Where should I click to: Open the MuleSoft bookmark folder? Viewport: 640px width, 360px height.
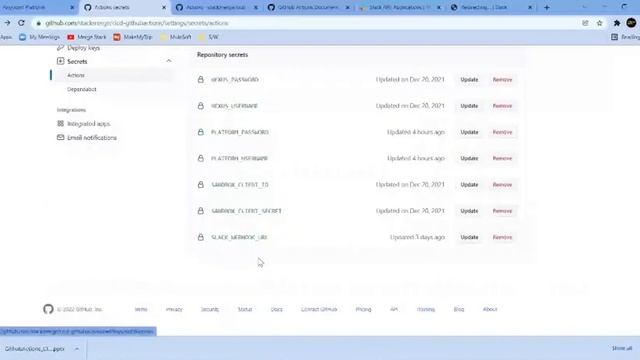[x=176, y=37]
